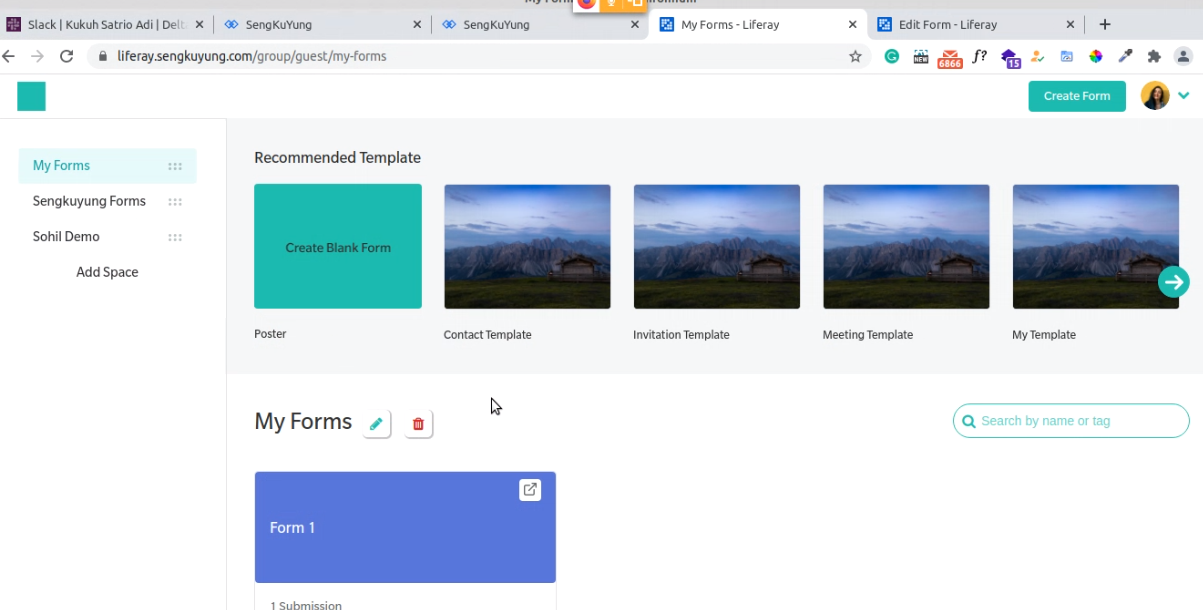This screenshot has width=1203, height=610.
Task: Click the browser window extension icon
Action: [1067, 56]
